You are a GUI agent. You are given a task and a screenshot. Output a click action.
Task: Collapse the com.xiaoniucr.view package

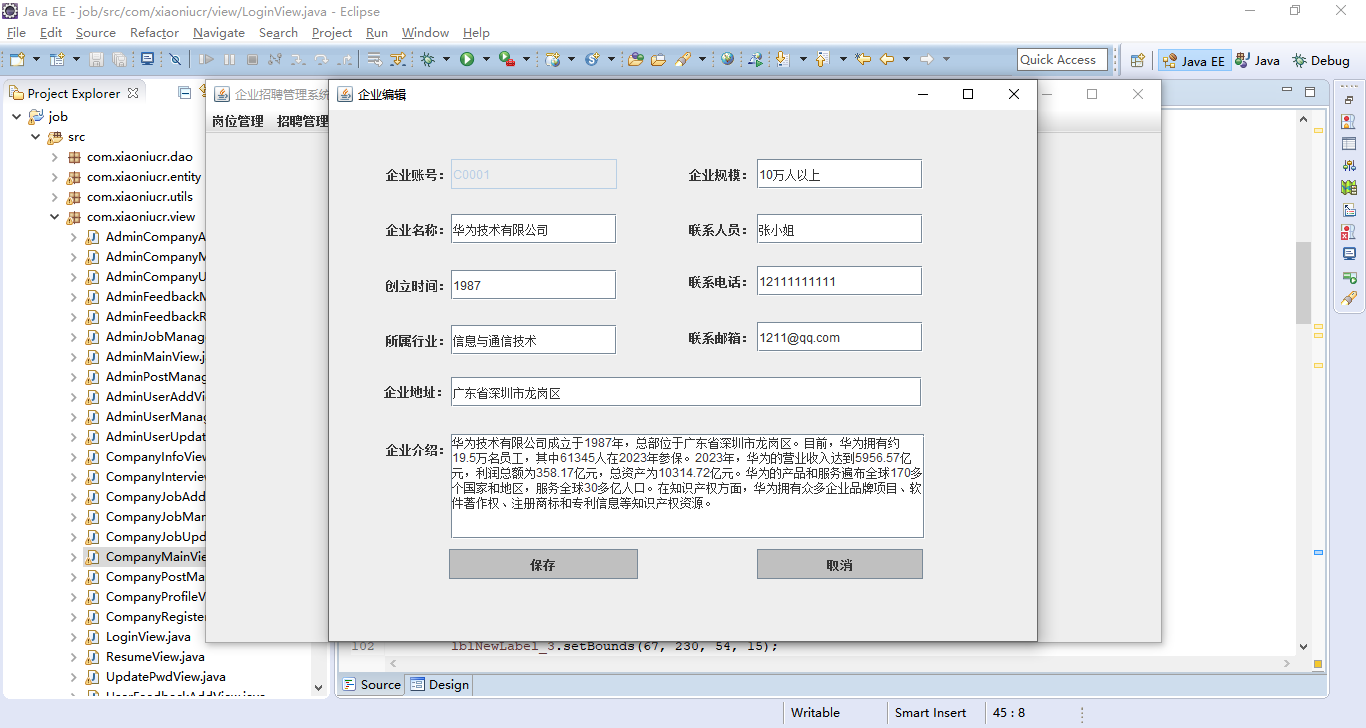pos(55,216)
